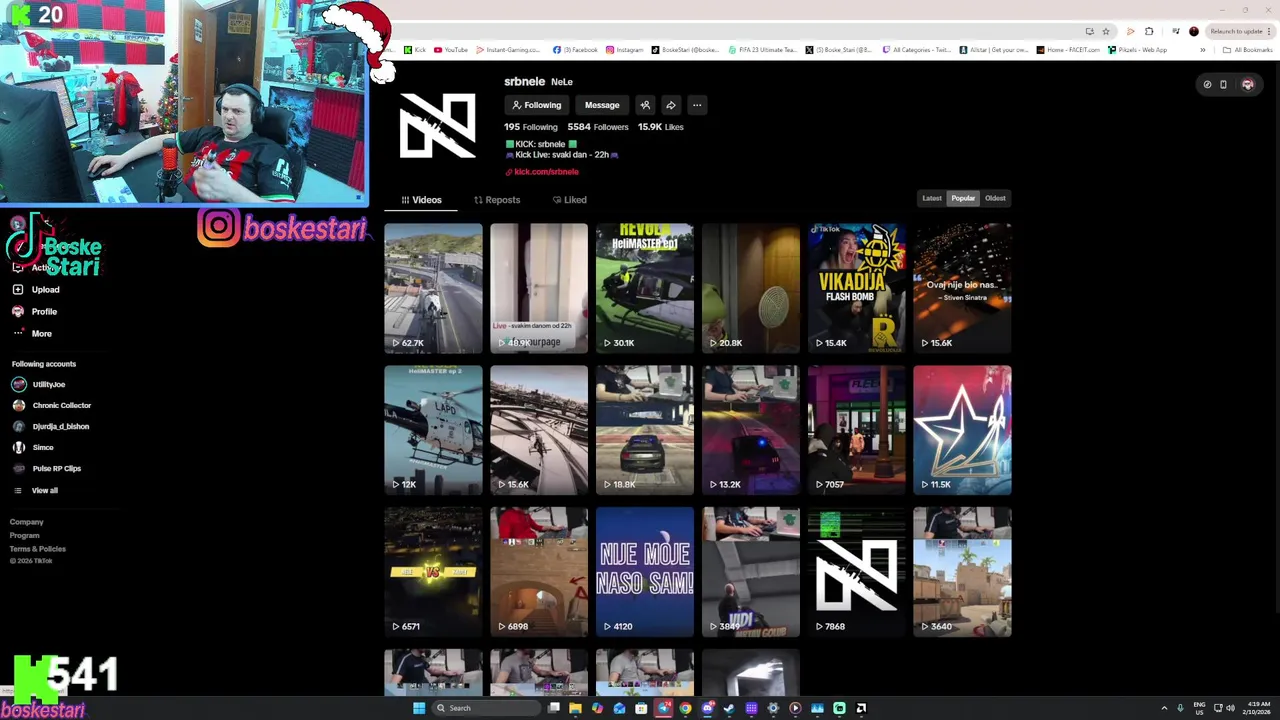Open the three-dots more options menu
The height and width of the screenshot is (720, 1280).
click(697, 105)
